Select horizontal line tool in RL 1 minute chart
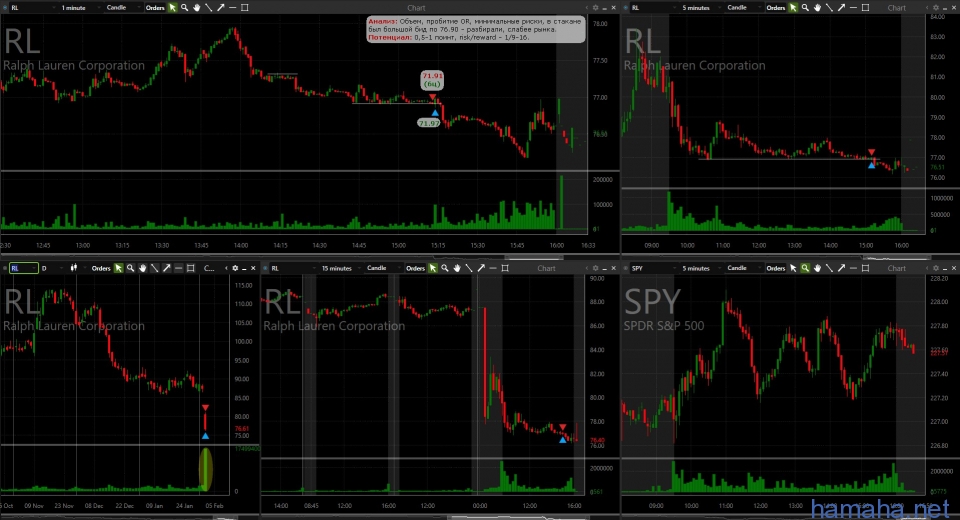Screen dimensions: 960x520 tap(233, 7)
